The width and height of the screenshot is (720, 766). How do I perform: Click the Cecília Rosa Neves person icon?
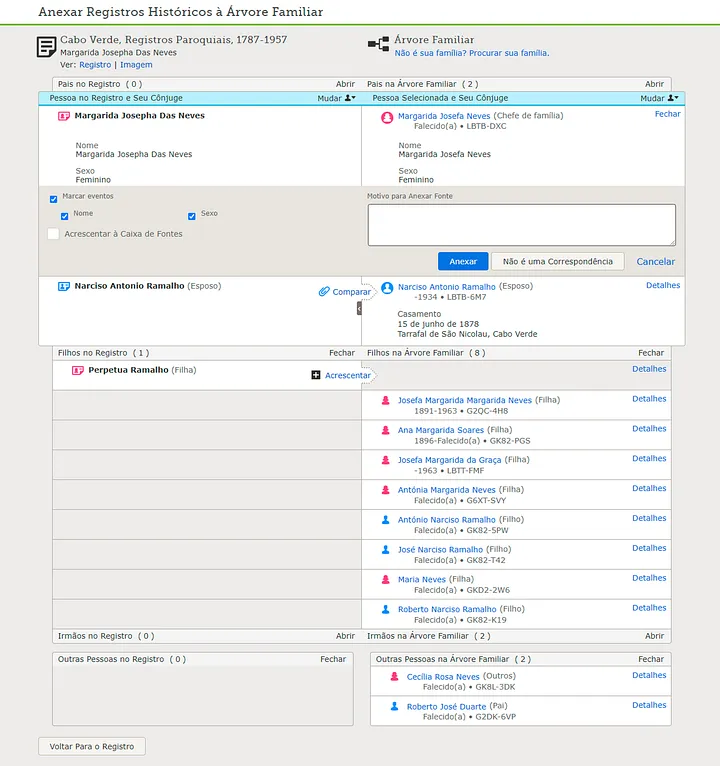[395, 677]
